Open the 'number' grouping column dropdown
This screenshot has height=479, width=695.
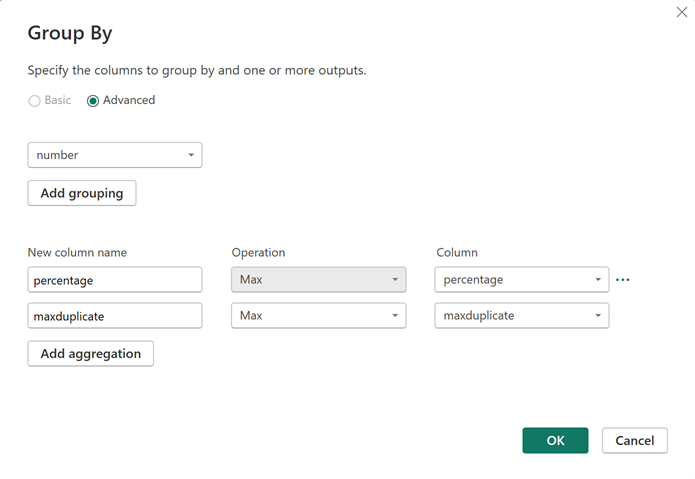[x=114, y=155]
